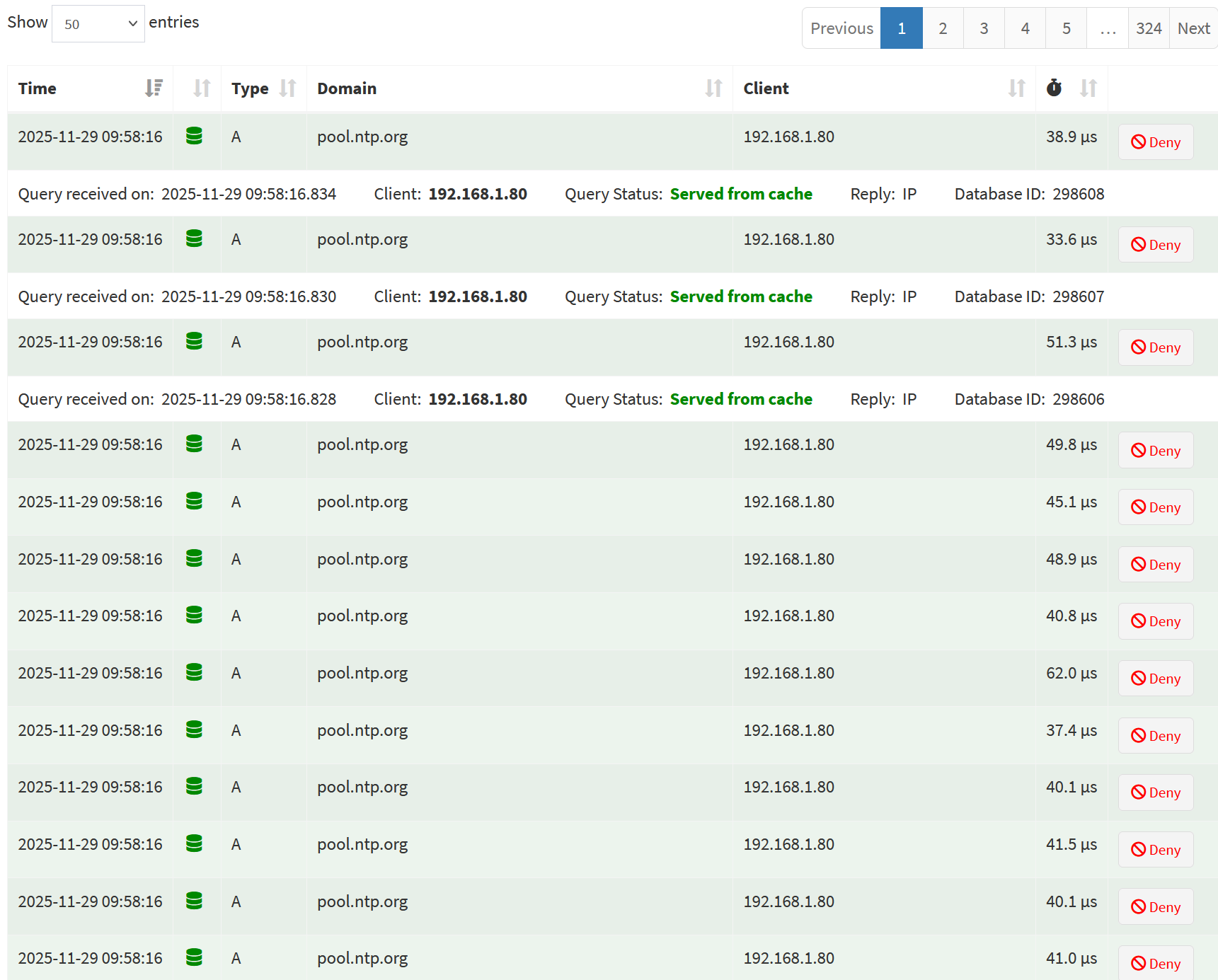1218x980 pixels.
Task: Deny the query showing 62.0 µs reply time
Action: (x=1155, y=678)
